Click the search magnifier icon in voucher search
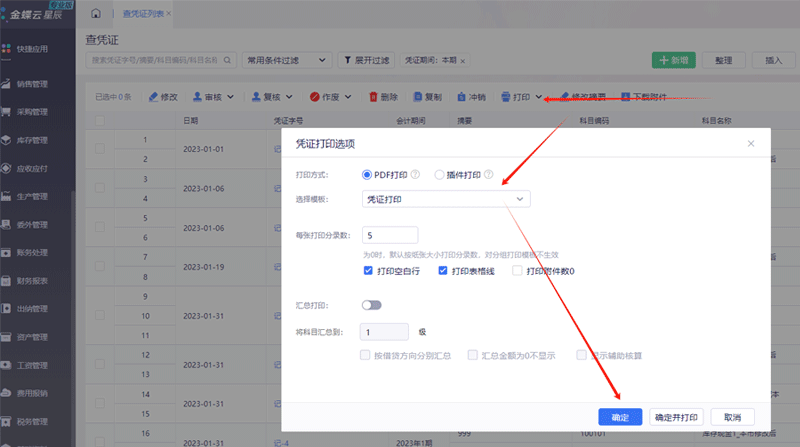 pos(227,60)
